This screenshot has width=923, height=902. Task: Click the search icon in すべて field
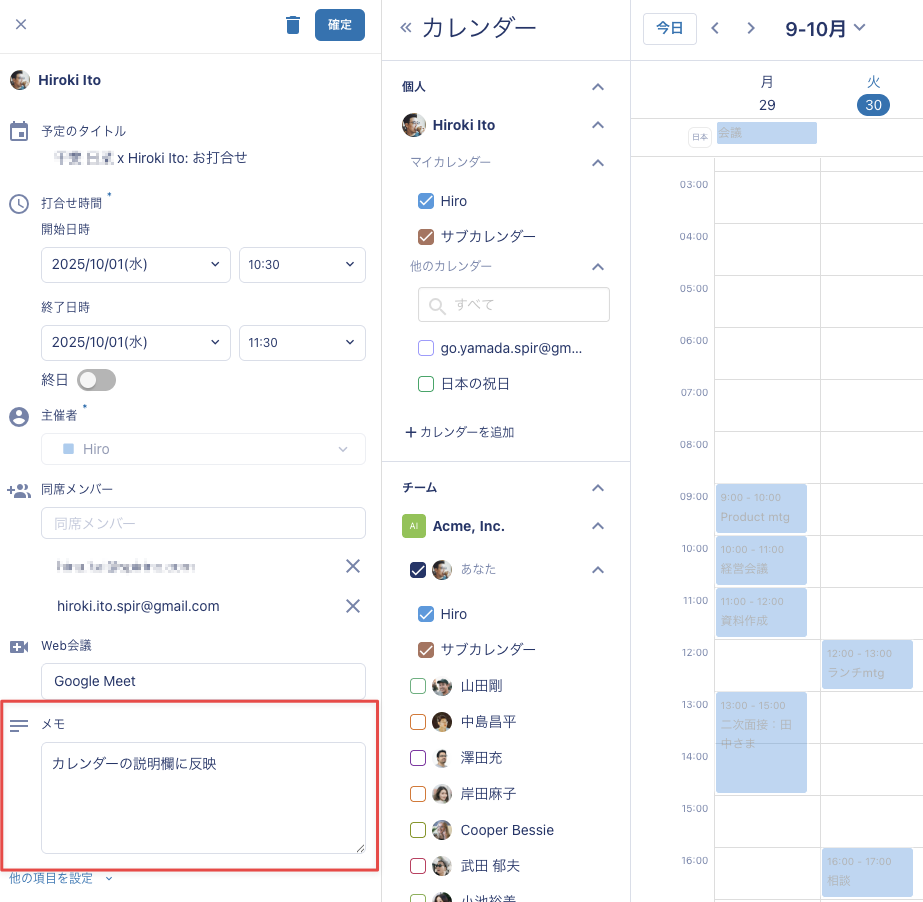(x=437, y=305)
